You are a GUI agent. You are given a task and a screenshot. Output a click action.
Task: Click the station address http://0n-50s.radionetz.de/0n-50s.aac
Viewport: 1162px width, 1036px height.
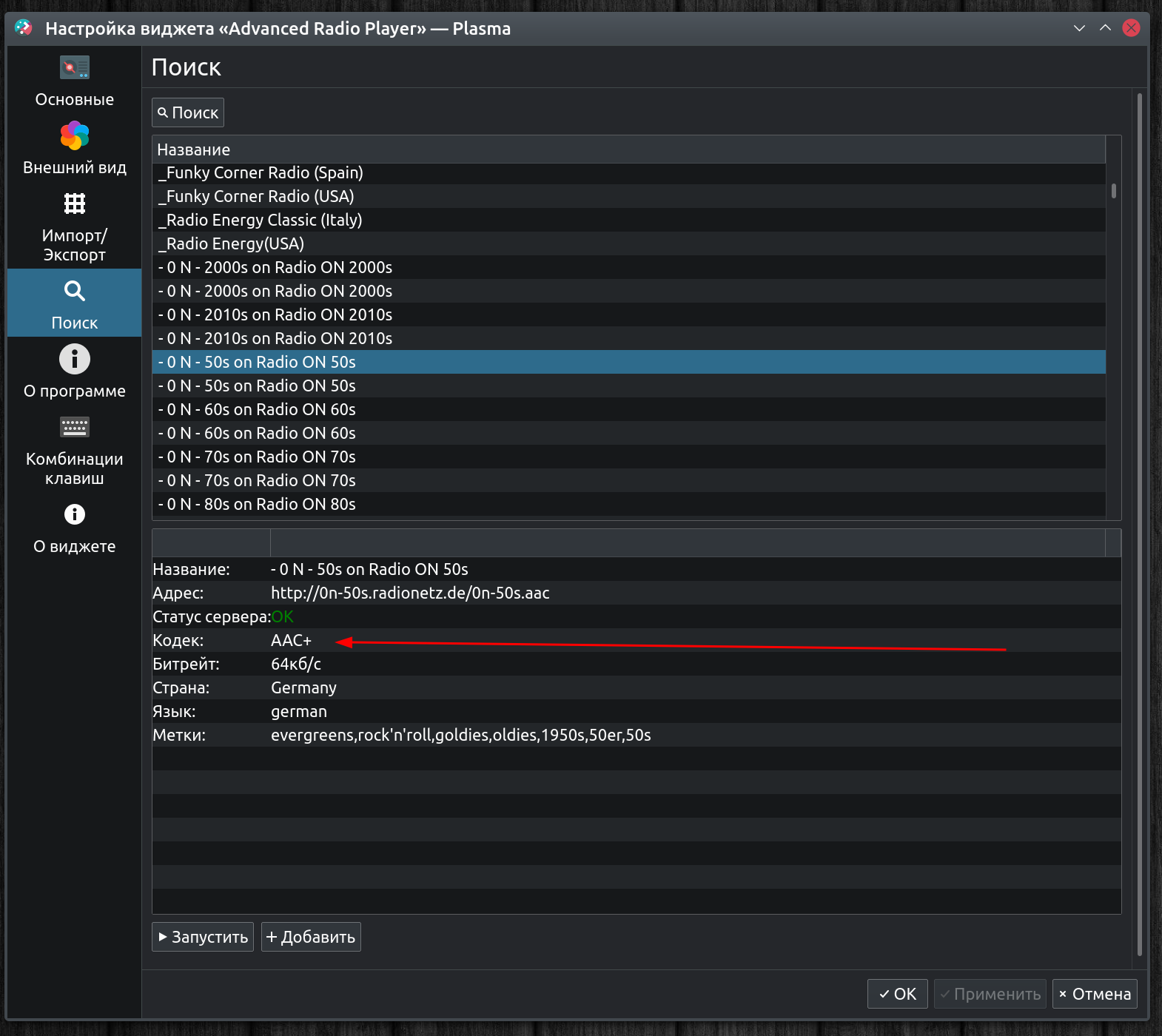[410, 593]
